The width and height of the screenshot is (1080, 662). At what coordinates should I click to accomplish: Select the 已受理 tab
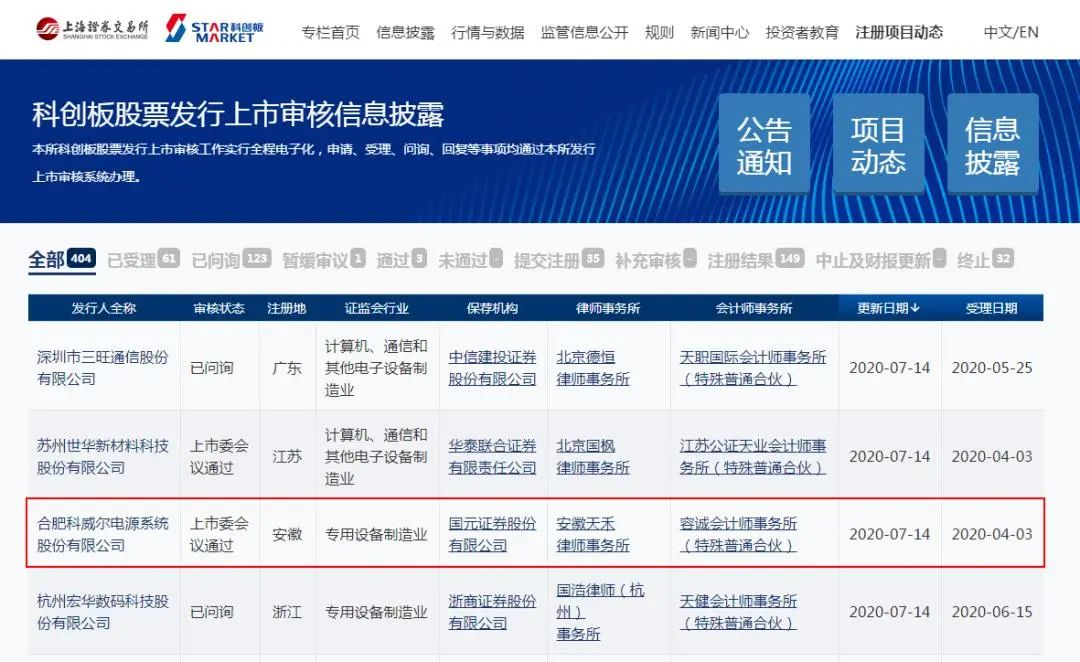(143, 260)
